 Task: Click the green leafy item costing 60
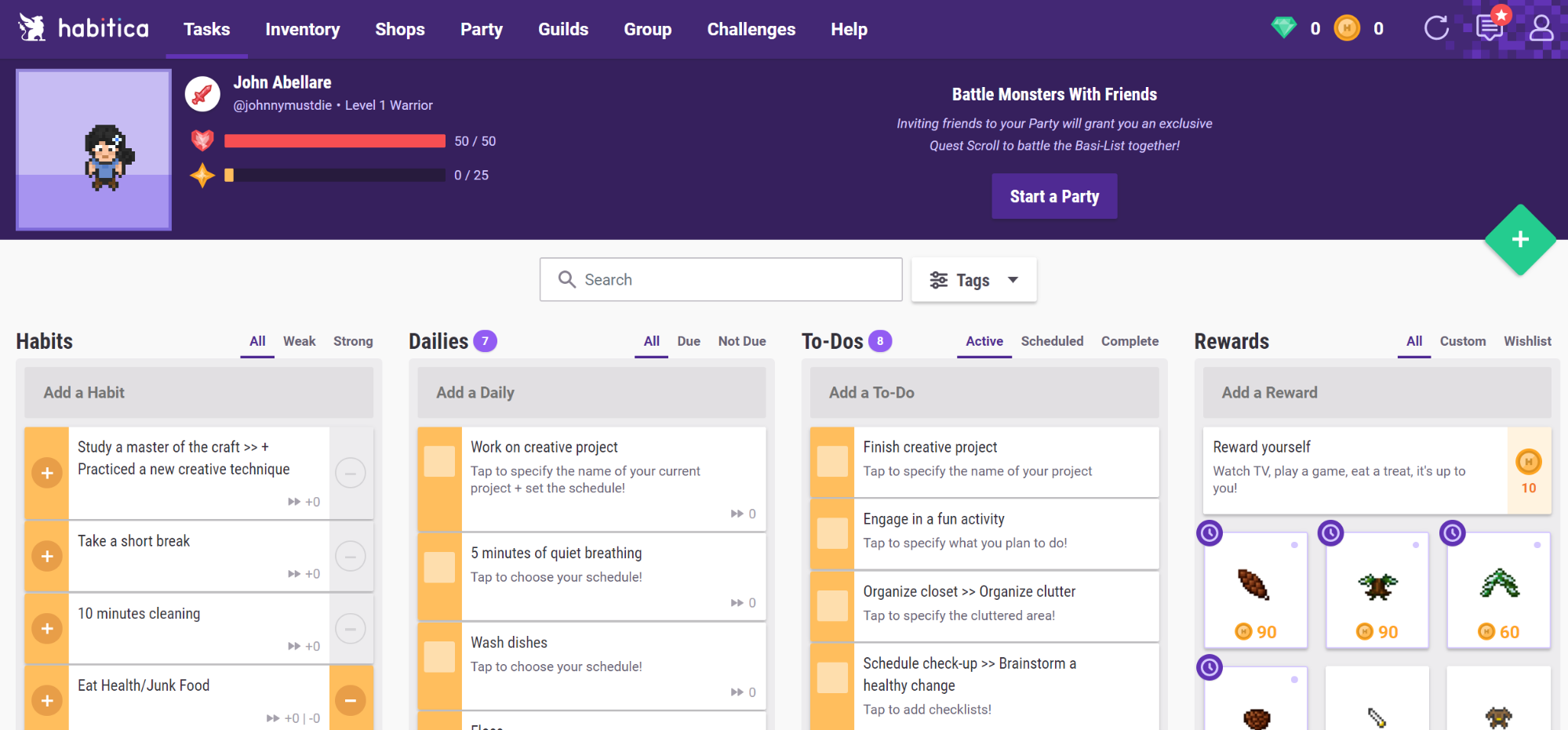point(1499,590)
